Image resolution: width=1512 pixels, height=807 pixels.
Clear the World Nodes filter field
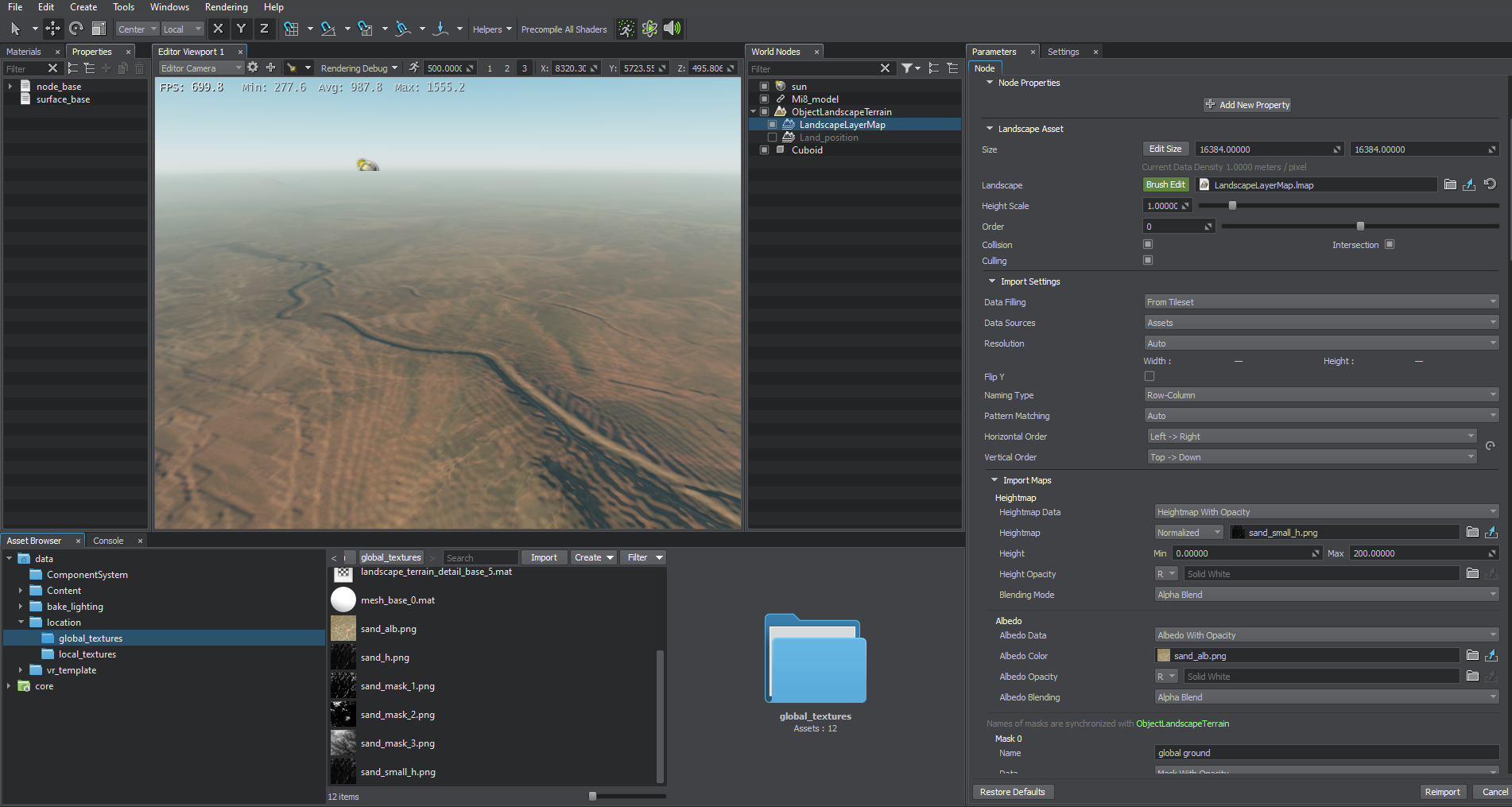click(x=885, y=68)
